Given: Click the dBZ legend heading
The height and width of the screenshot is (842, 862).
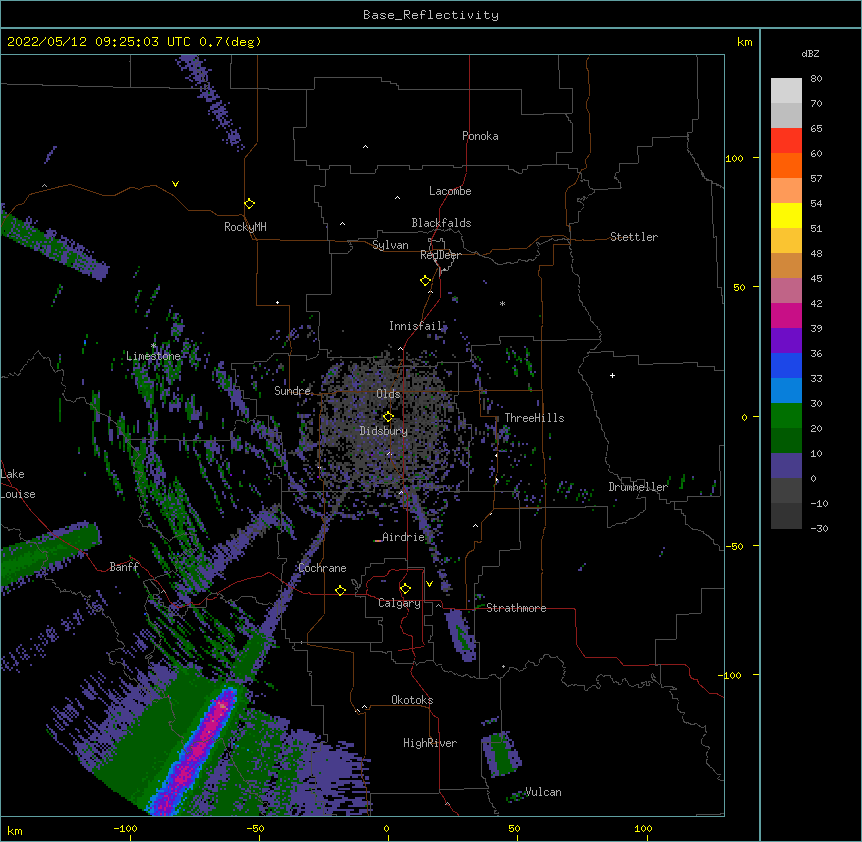Looking at the screenshot, I should coord(810,53).
